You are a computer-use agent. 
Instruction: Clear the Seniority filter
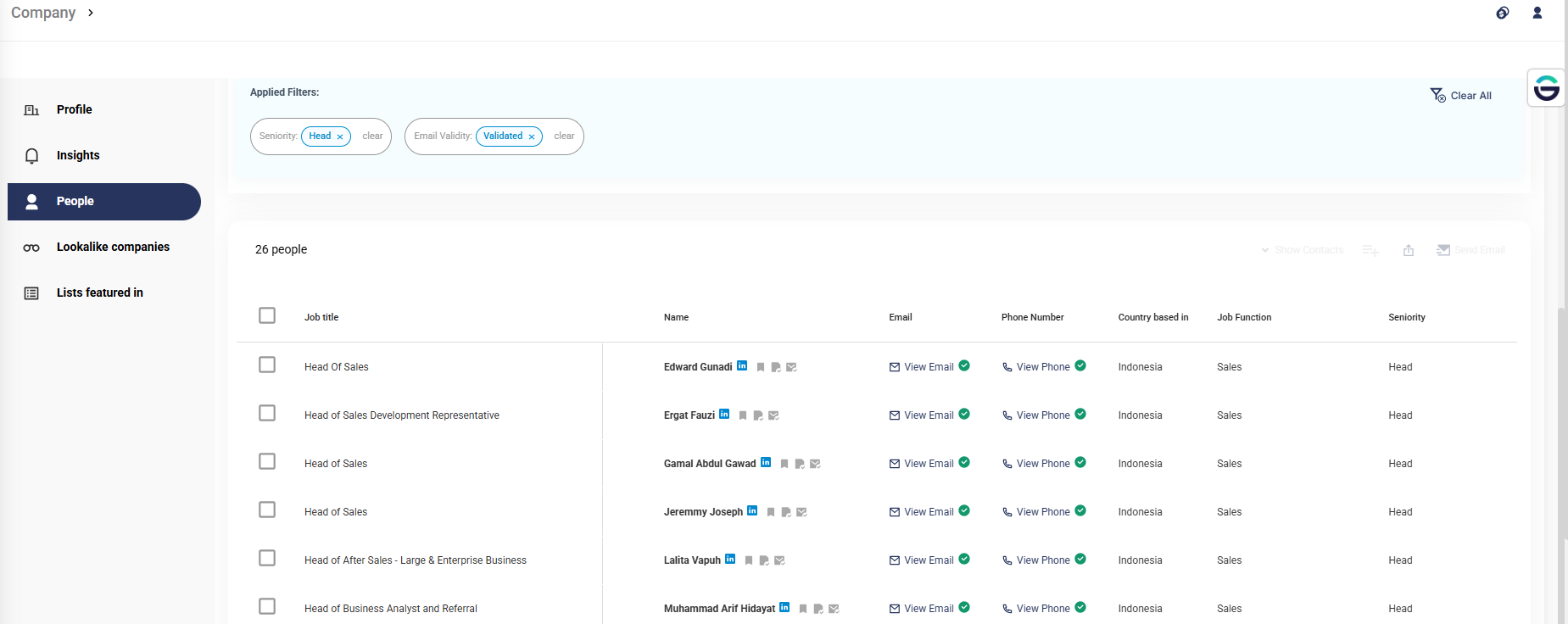(372, 136)
